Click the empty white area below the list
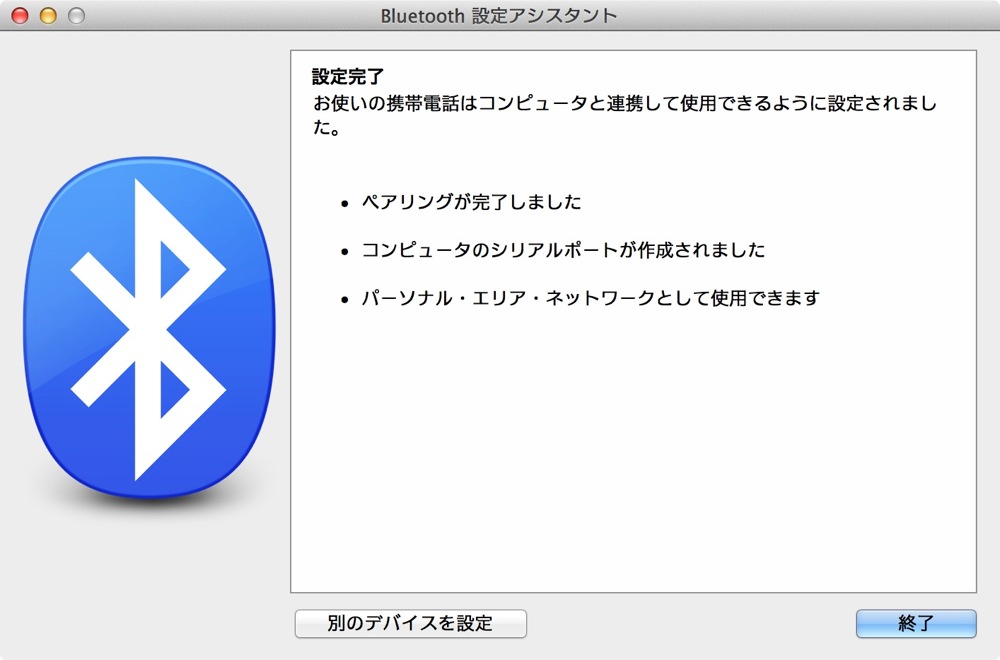 tap(633, 453)
